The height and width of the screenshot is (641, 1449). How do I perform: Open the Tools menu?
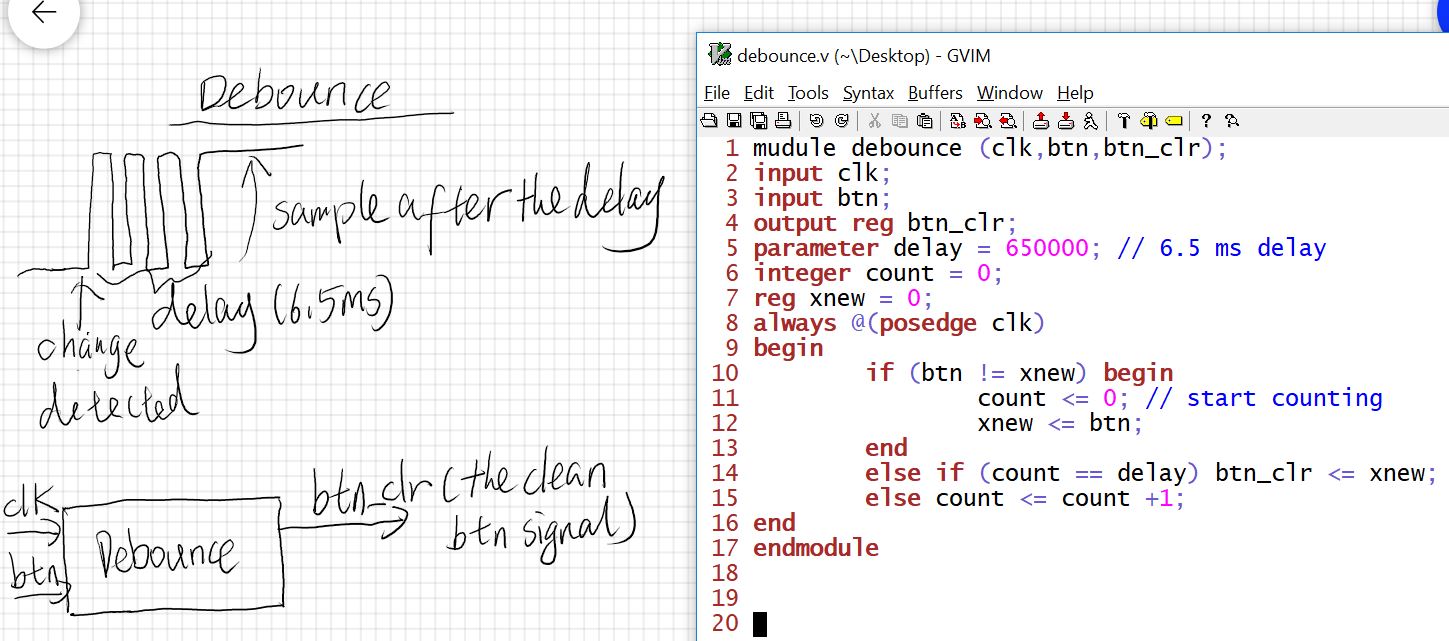[x=808, y=93]
